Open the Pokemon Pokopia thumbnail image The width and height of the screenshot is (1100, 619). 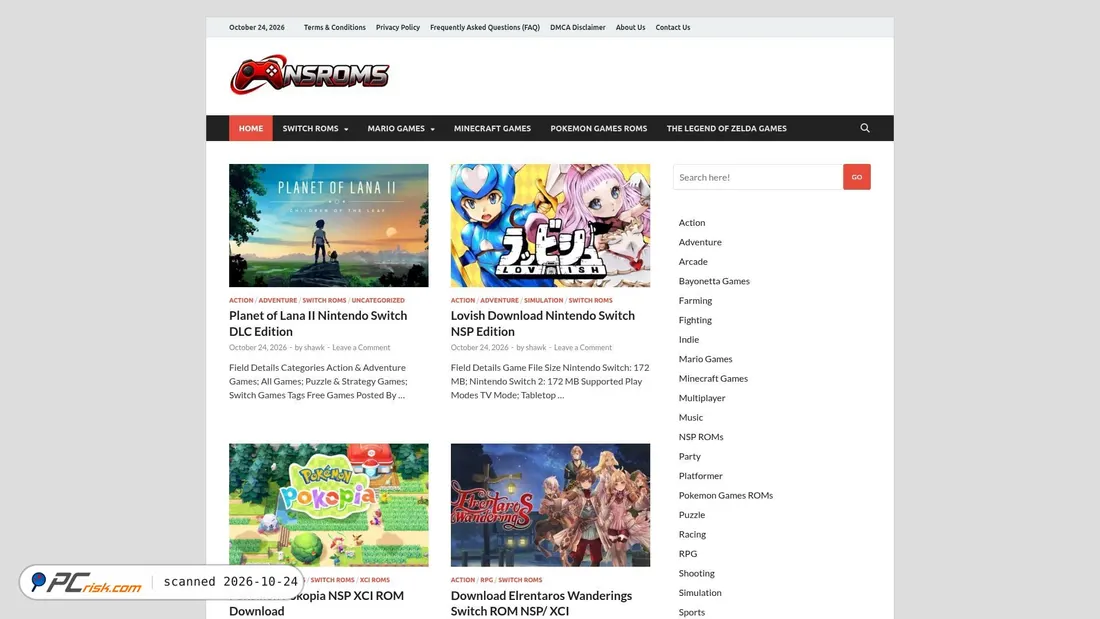(328, 505)
